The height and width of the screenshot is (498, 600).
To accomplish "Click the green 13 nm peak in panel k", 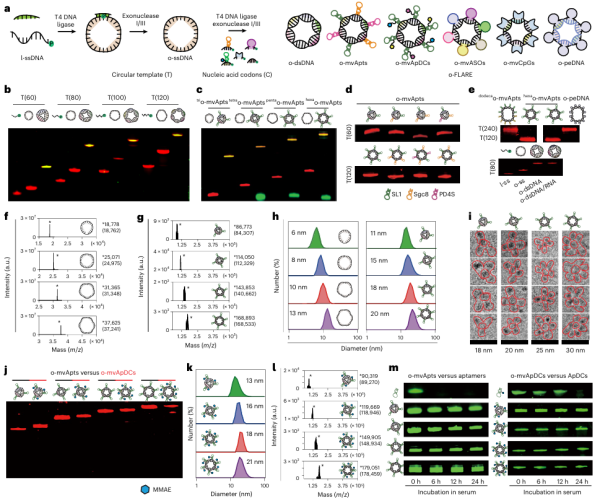I will click(236, 386).
